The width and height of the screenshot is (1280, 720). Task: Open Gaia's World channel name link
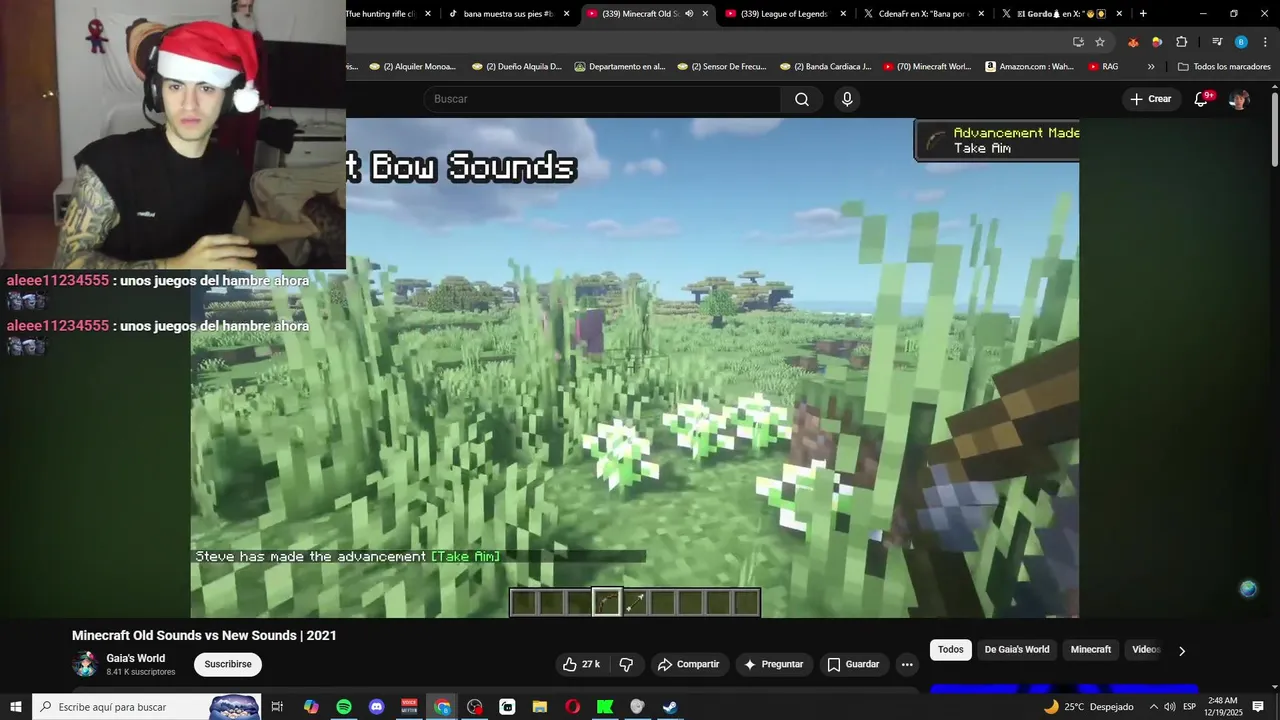click(136, 658)
